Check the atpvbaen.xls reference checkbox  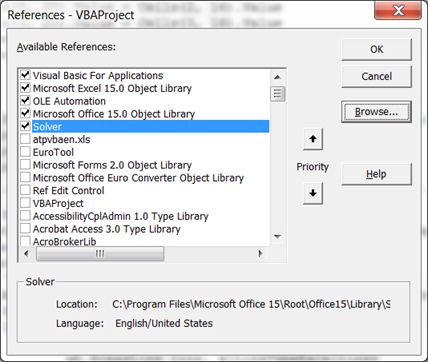coord(25,139)
